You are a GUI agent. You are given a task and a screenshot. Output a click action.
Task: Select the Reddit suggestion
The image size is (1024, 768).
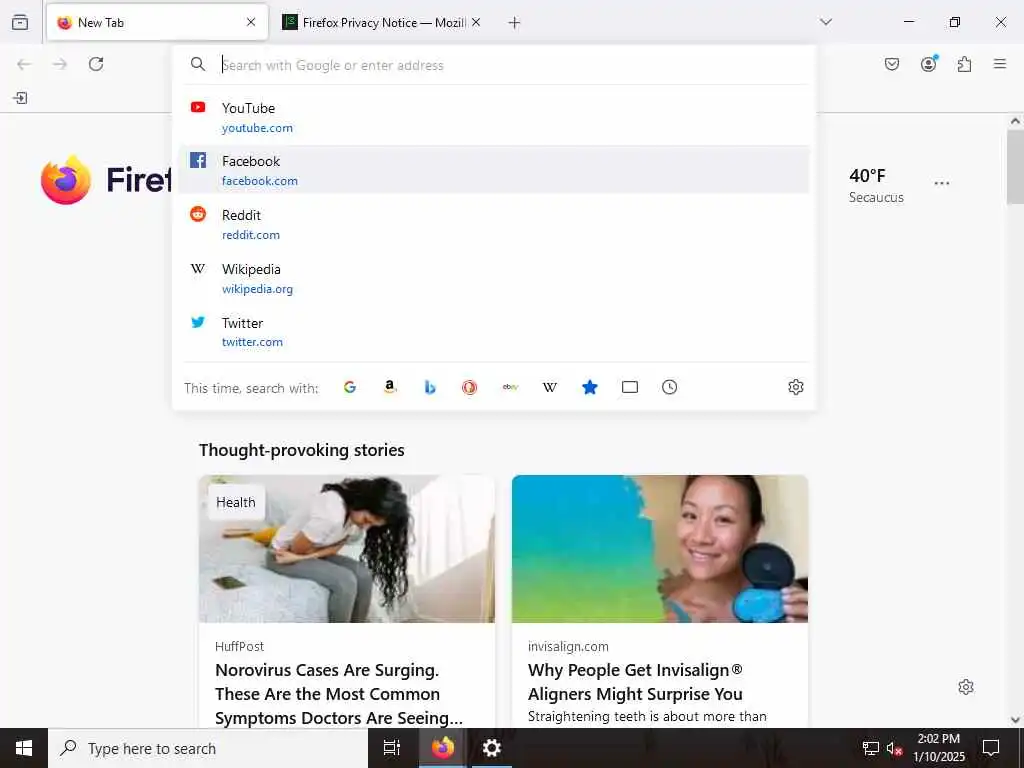click(494, 224)
